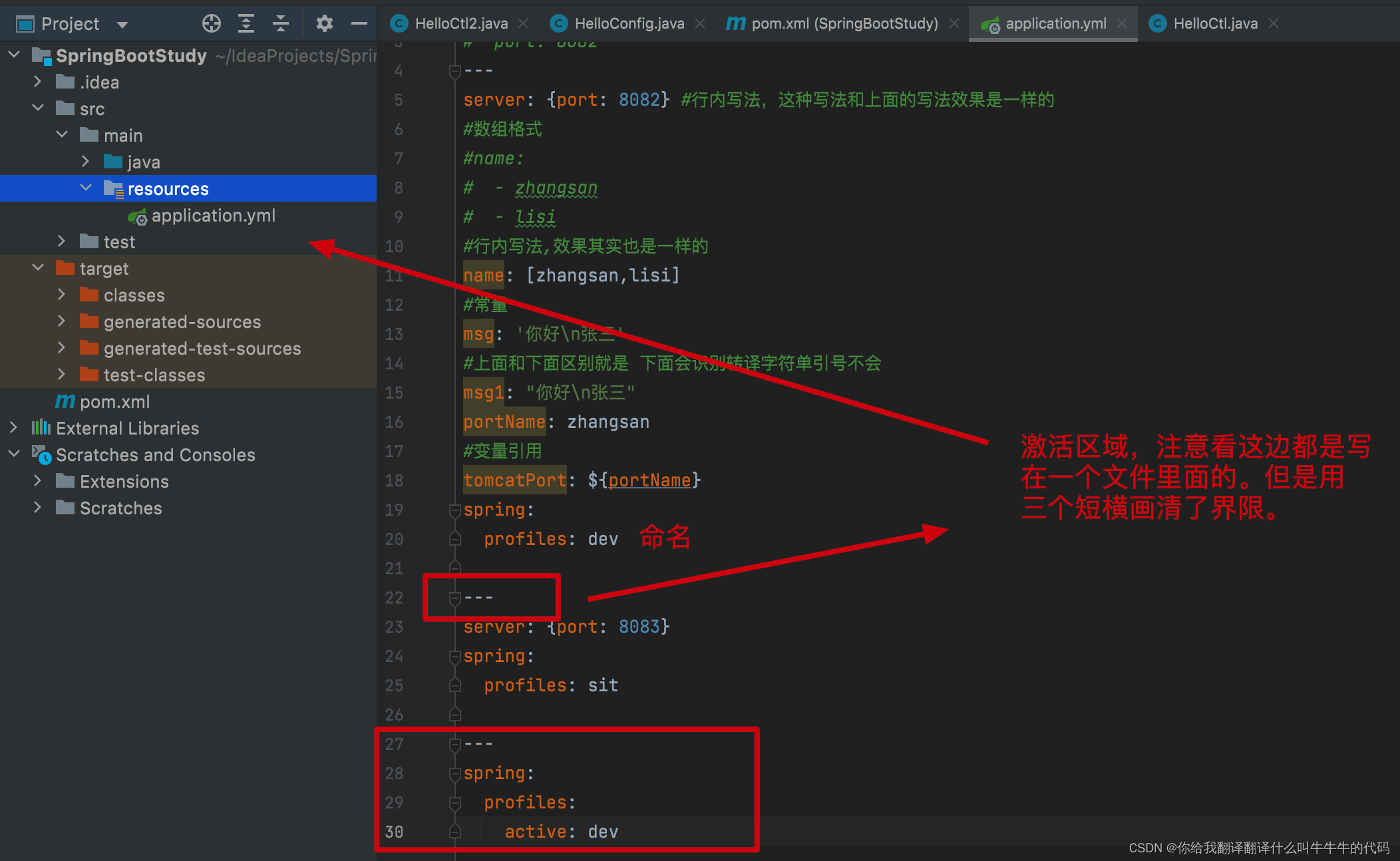Select application.yml in the project tree
This screenshot has width=1400, height=861.
[213, 216]
